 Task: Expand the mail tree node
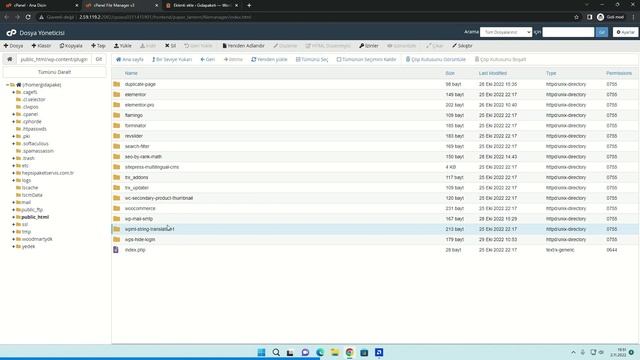(13, 202)
